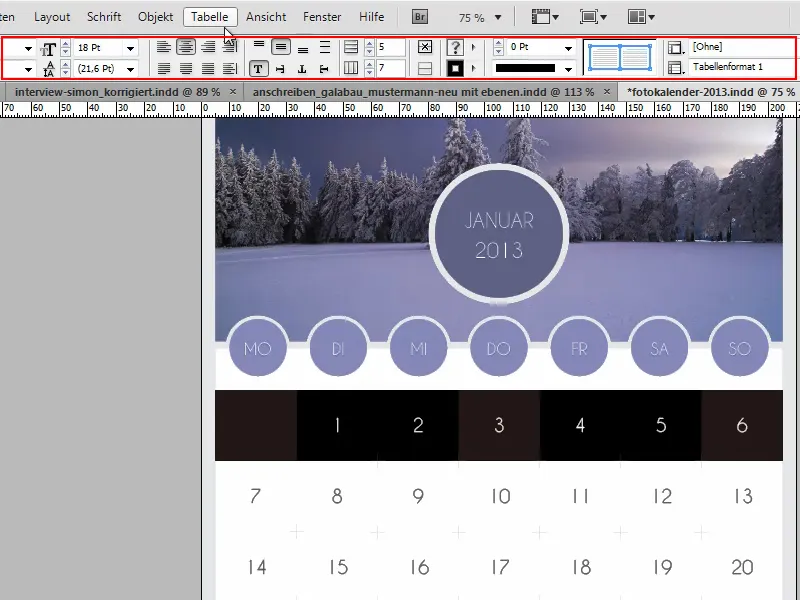Toggle center text alignment
This screenshot has width=800, height=600.
(x=186, y=47)
